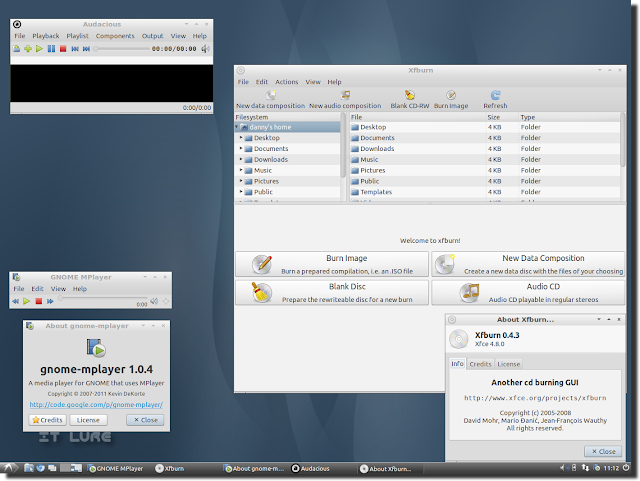Click the Refresh icon in Xfburn

(x=495, y=95)
